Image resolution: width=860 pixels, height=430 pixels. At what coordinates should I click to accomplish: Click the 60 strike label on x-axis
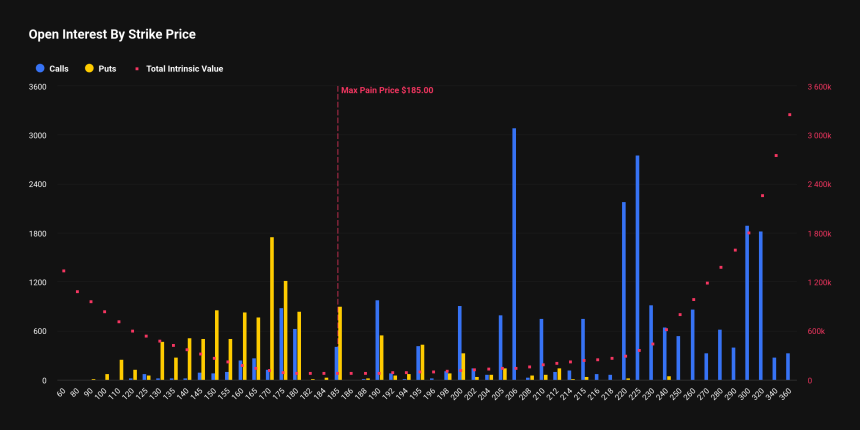61,394
